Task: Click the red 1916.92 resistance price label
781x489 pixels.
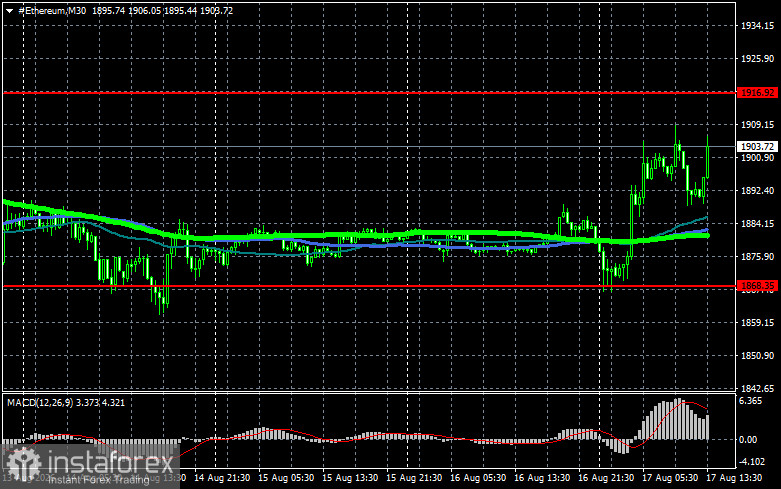Action: (757, 93)
